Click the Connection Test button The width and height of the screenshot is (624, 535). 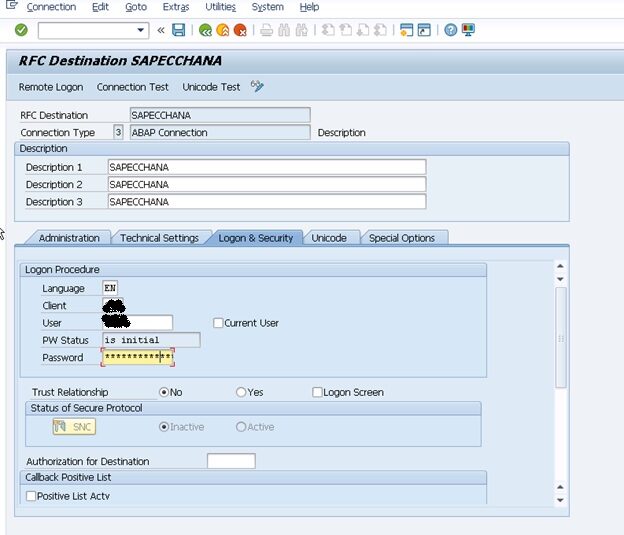point(133,87)
